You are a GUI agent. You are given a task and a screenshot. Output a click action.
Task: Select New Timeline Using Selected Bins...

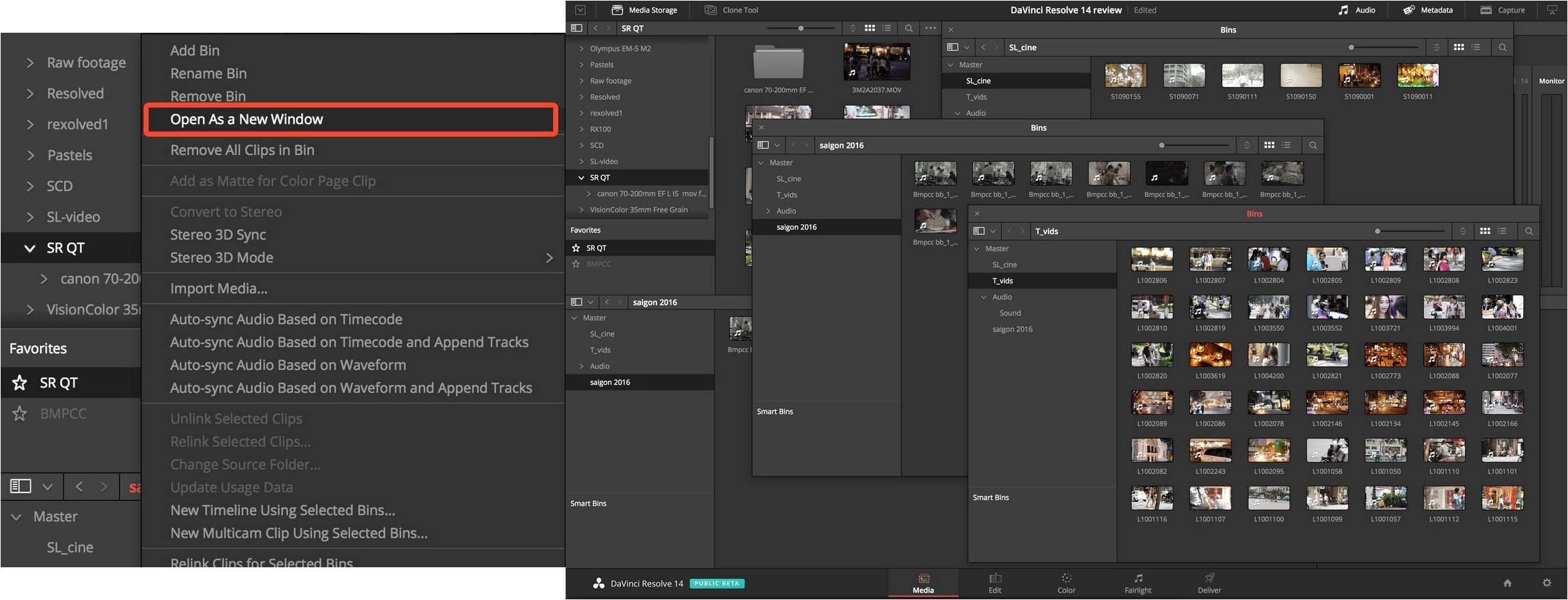pyautogui.click(x=282, y=510)
